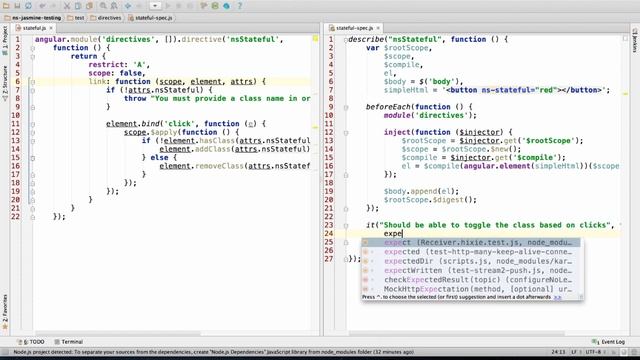This screenshot has height=360, width=640.
Task: Click the left editor horizontal scrollbar
Action: pos(118,334)
